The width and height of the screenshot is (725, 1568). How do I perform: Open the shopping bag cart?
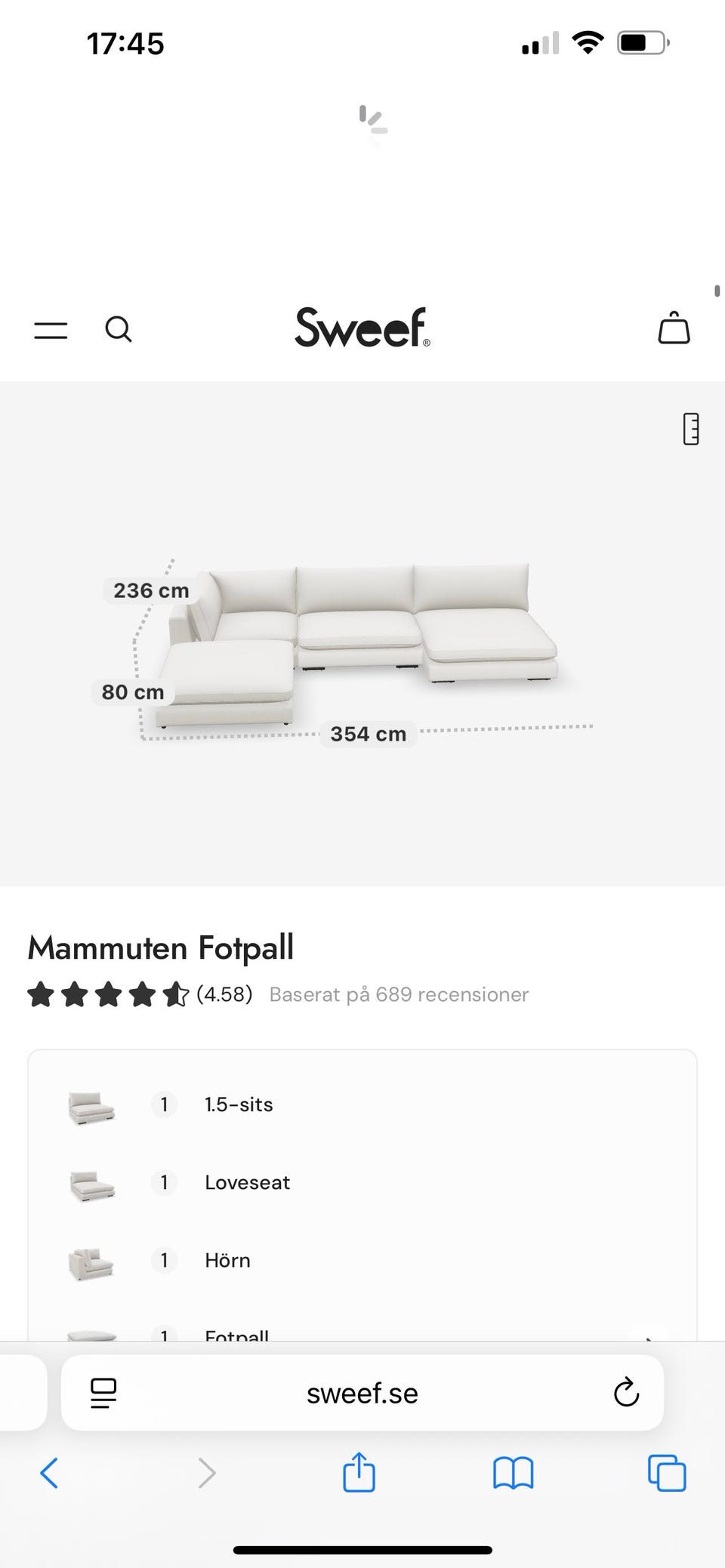point(674,328)
